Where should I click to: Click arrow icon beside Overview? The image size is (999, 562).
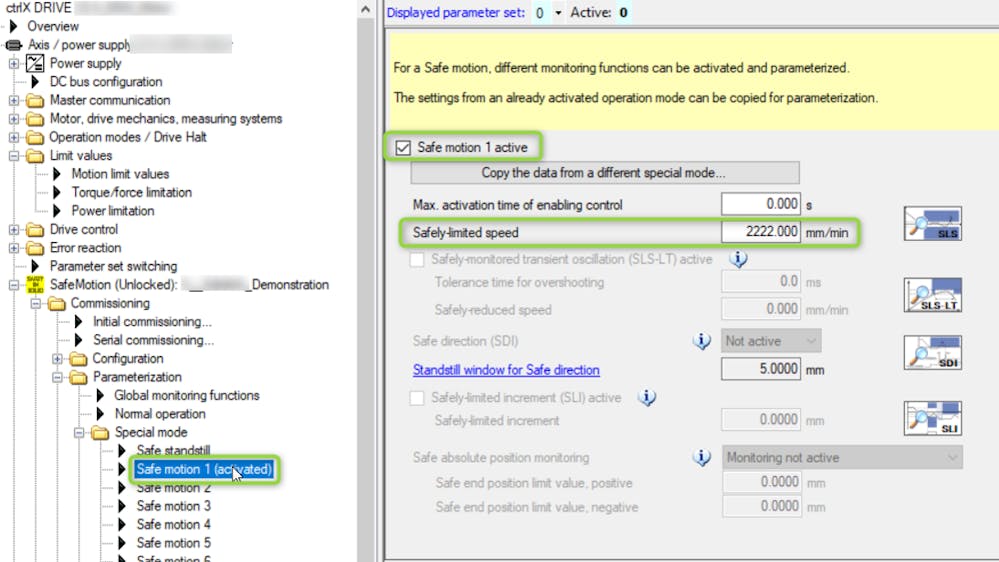click(x=13, y=26)
